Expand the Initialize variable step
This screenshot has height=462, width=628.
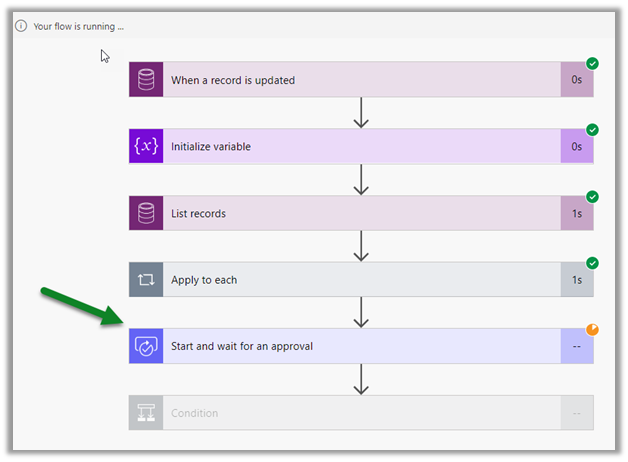(x=360, y=147)
